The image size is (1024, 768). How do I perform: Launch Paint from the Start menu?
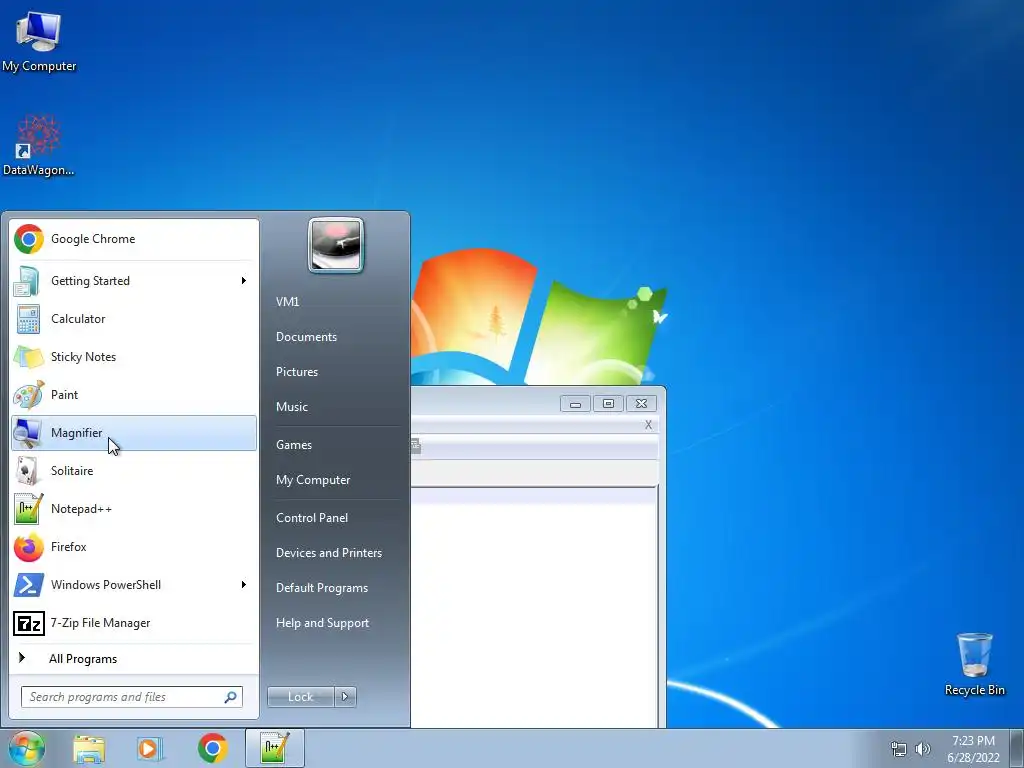(x=134, y=394)
